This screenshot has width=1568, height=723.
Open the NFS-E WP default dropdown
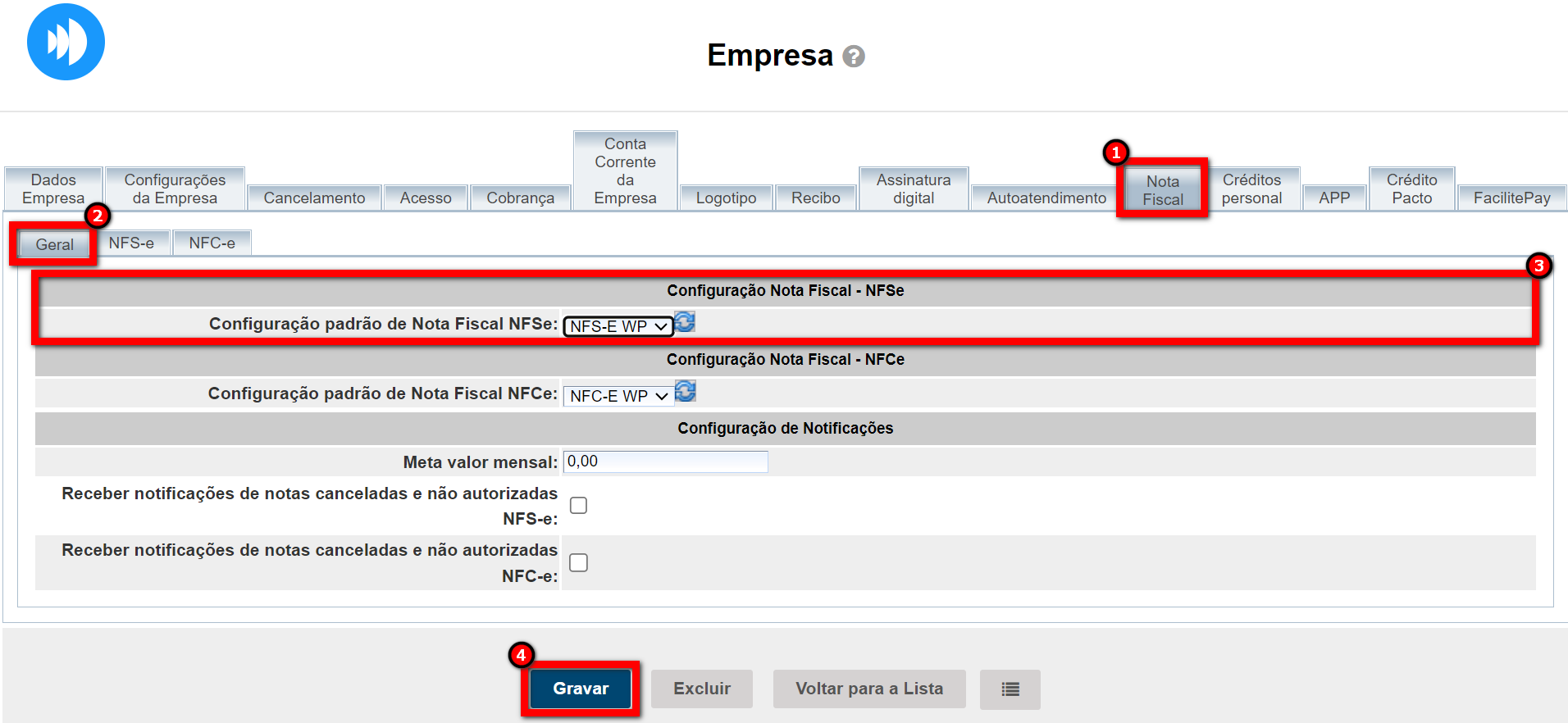click(618, 326)
